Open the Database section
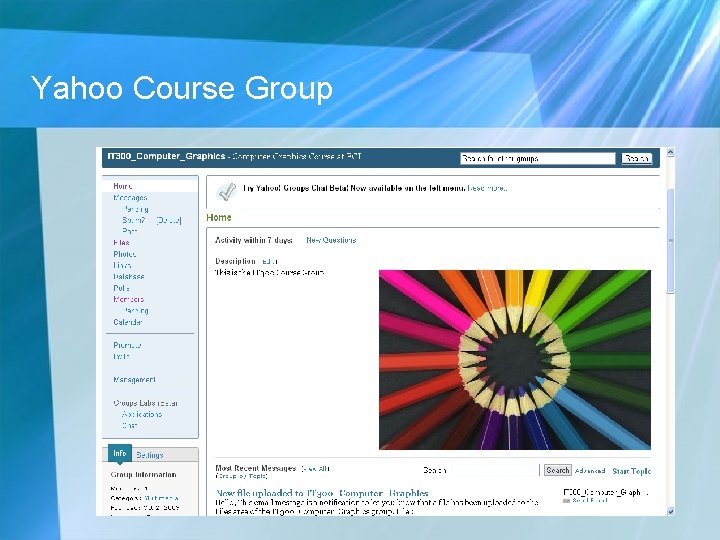This screenshot has width=720, height=540. click(129, 277)
